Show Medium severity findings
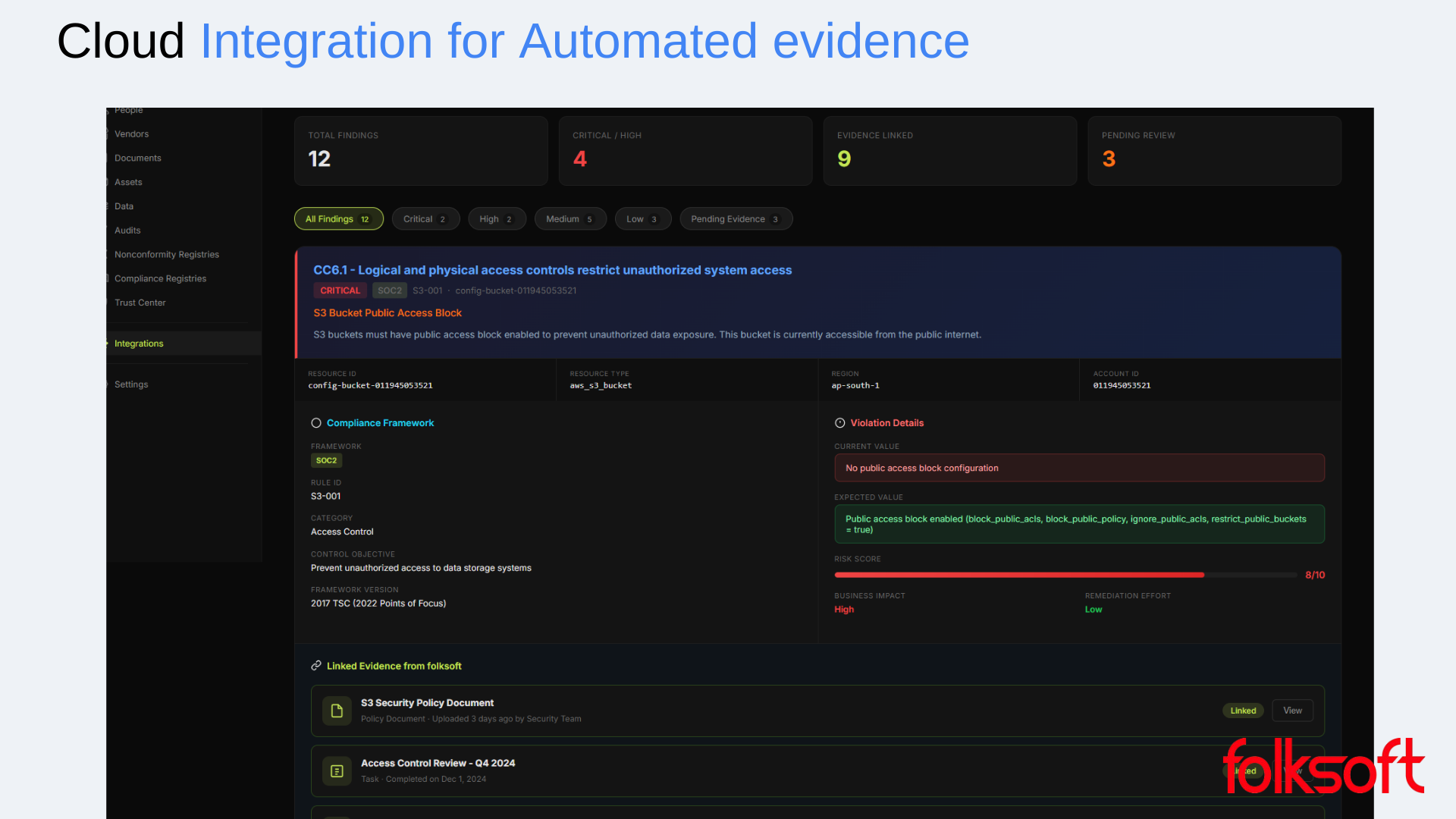The height and width of the screenshot is (819, 1456). click(x=570, y=219)
